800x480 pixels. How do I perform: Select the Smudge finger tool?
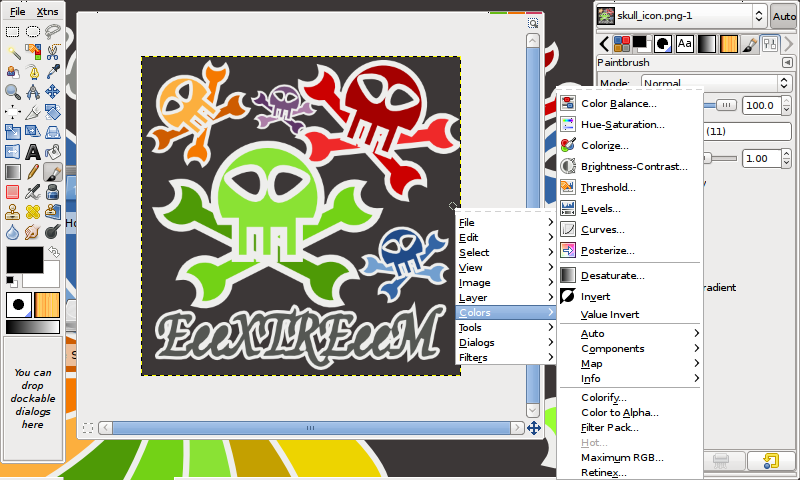click(x=33, y=232)
